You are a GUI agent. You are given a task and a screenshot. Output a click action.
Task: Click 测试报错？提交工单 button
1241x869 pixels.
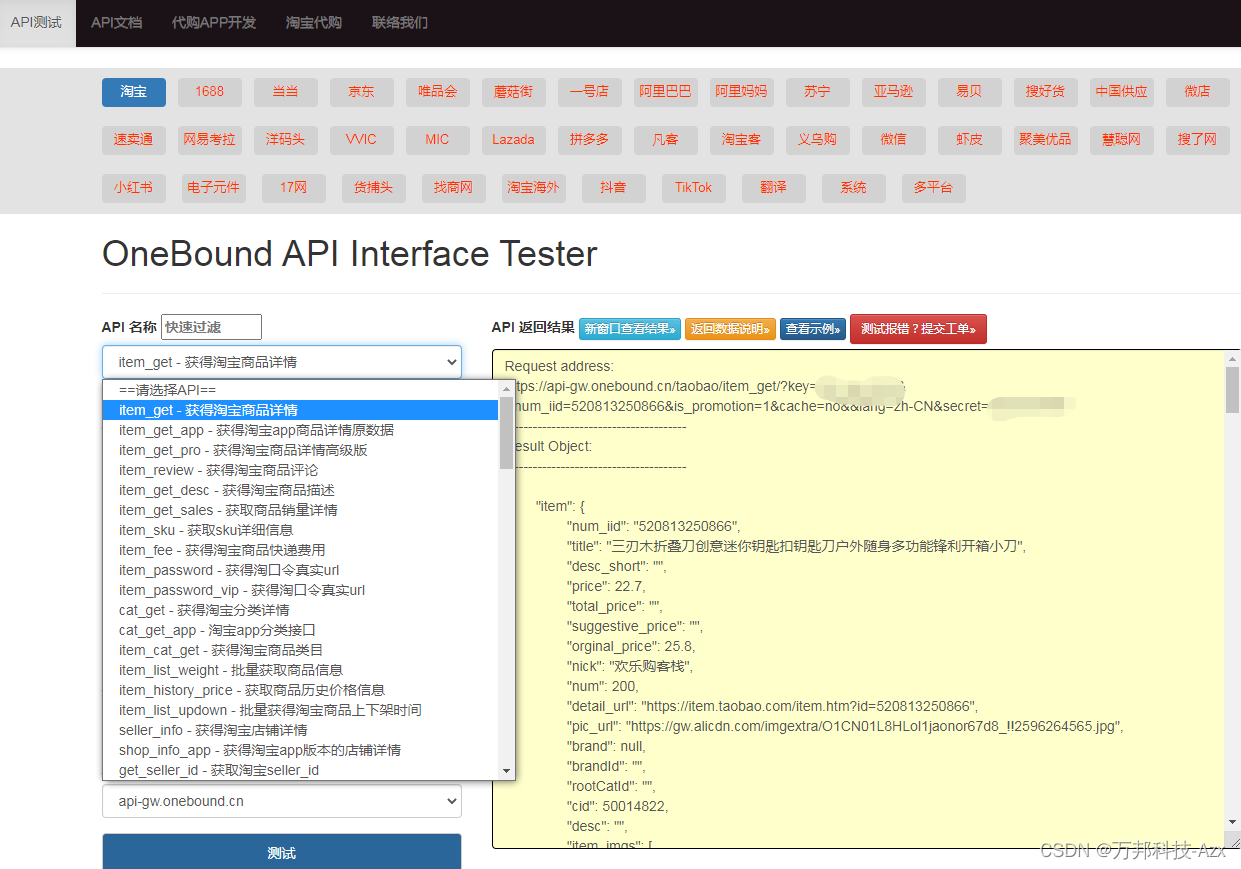[x=918, y=329]
